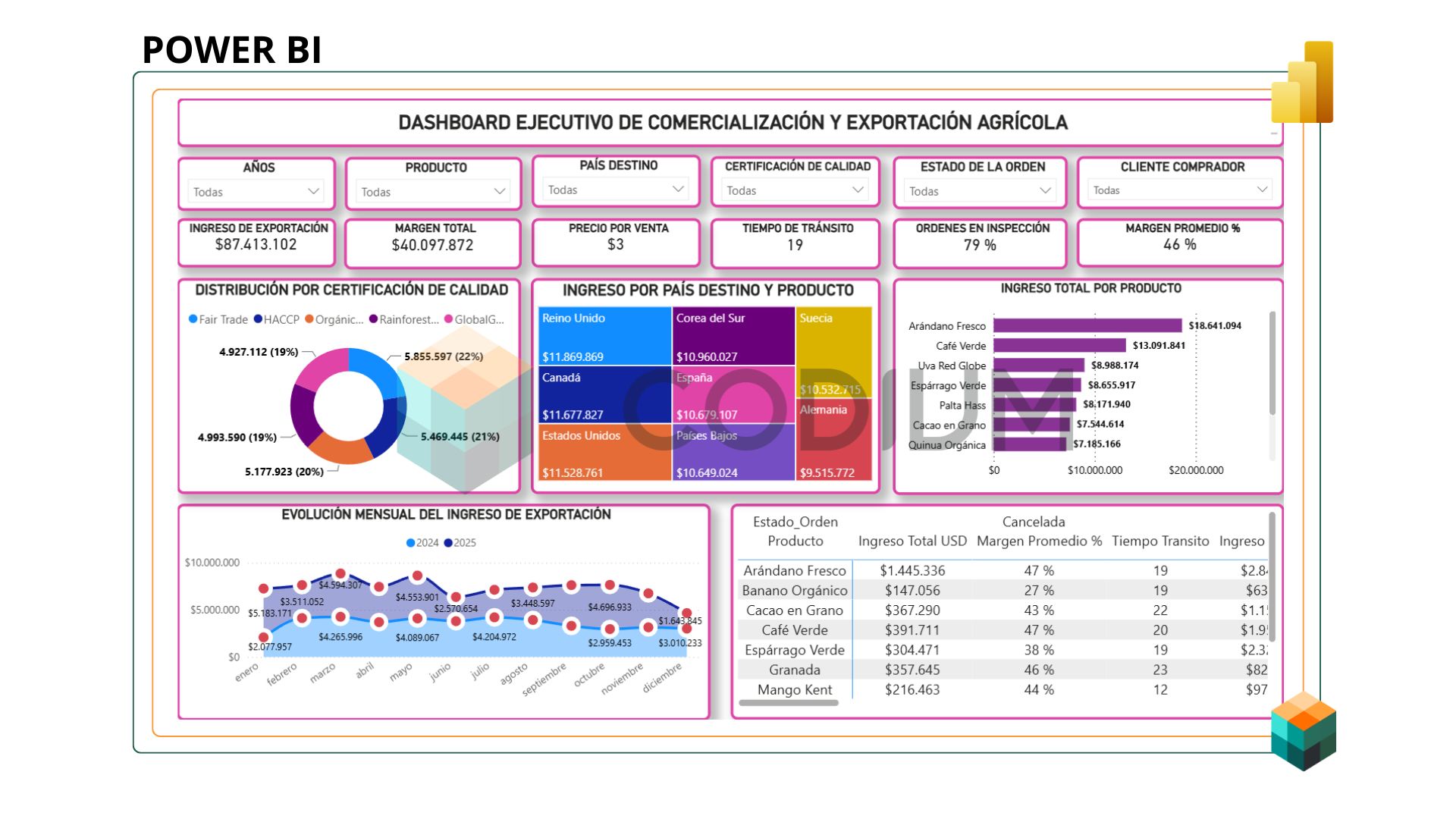
Task: Click the MARGEN PROMEDIO % 46 % card
Action: click(x=1180, y=243)
